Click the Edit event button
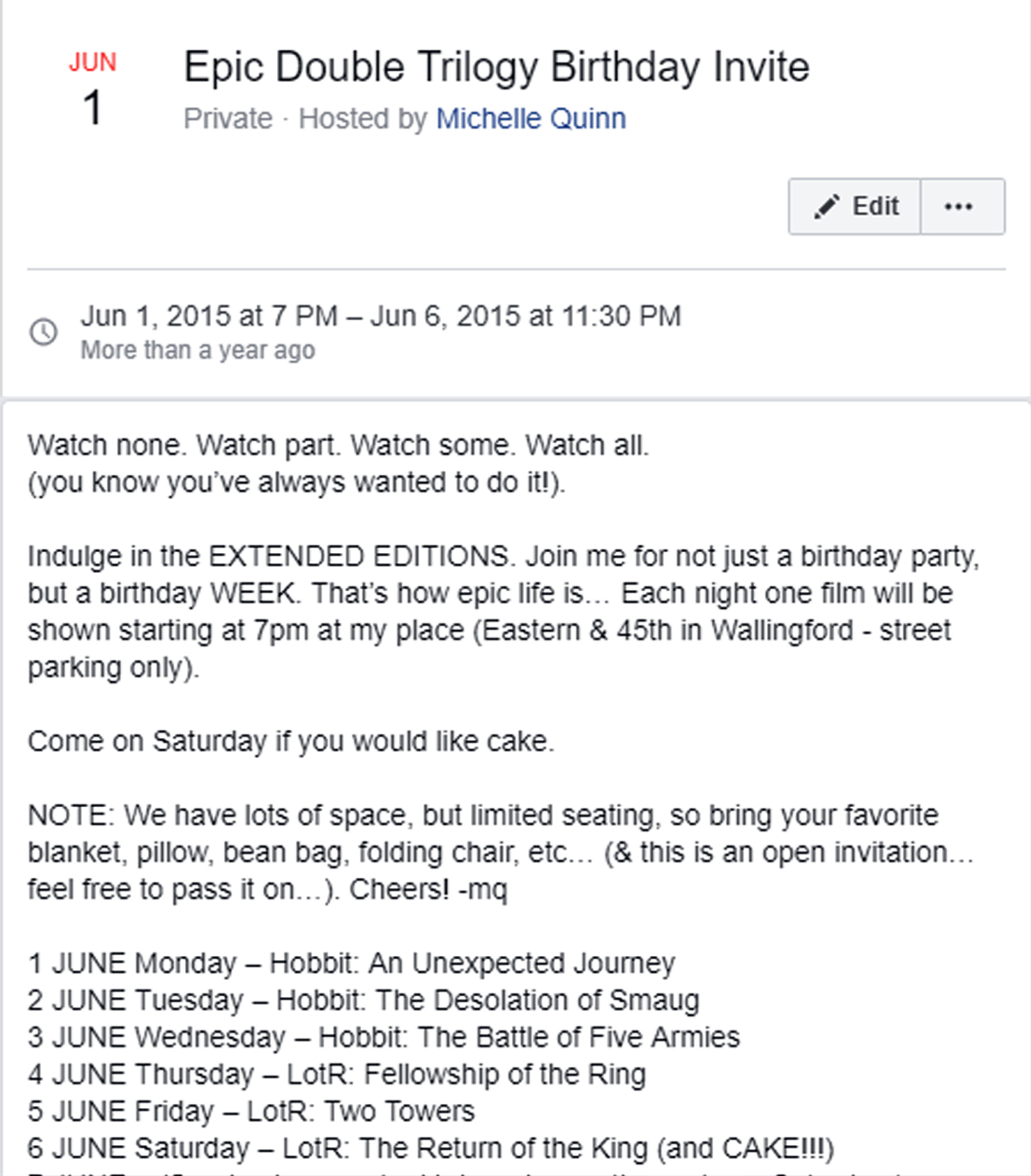The image size is (1031, 1176). 855,207
